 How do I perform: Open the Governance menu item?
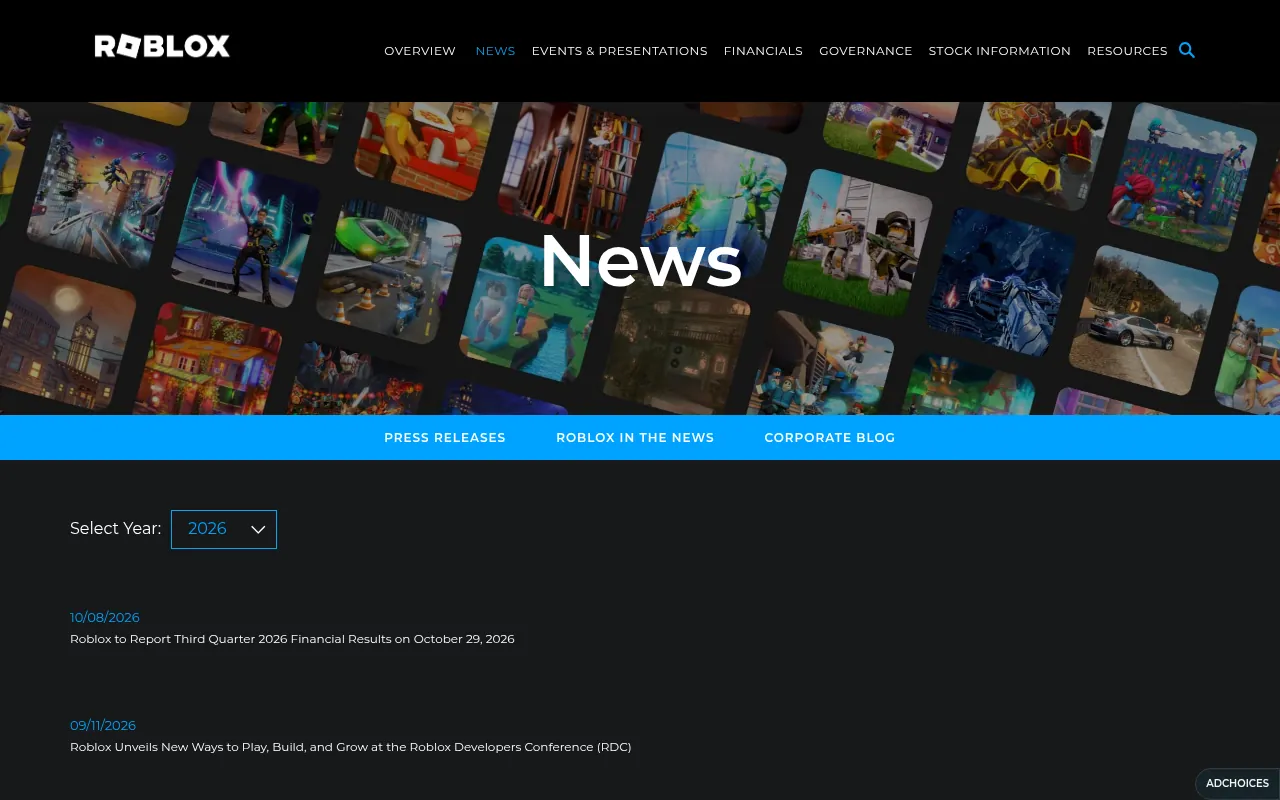[866, 51]
